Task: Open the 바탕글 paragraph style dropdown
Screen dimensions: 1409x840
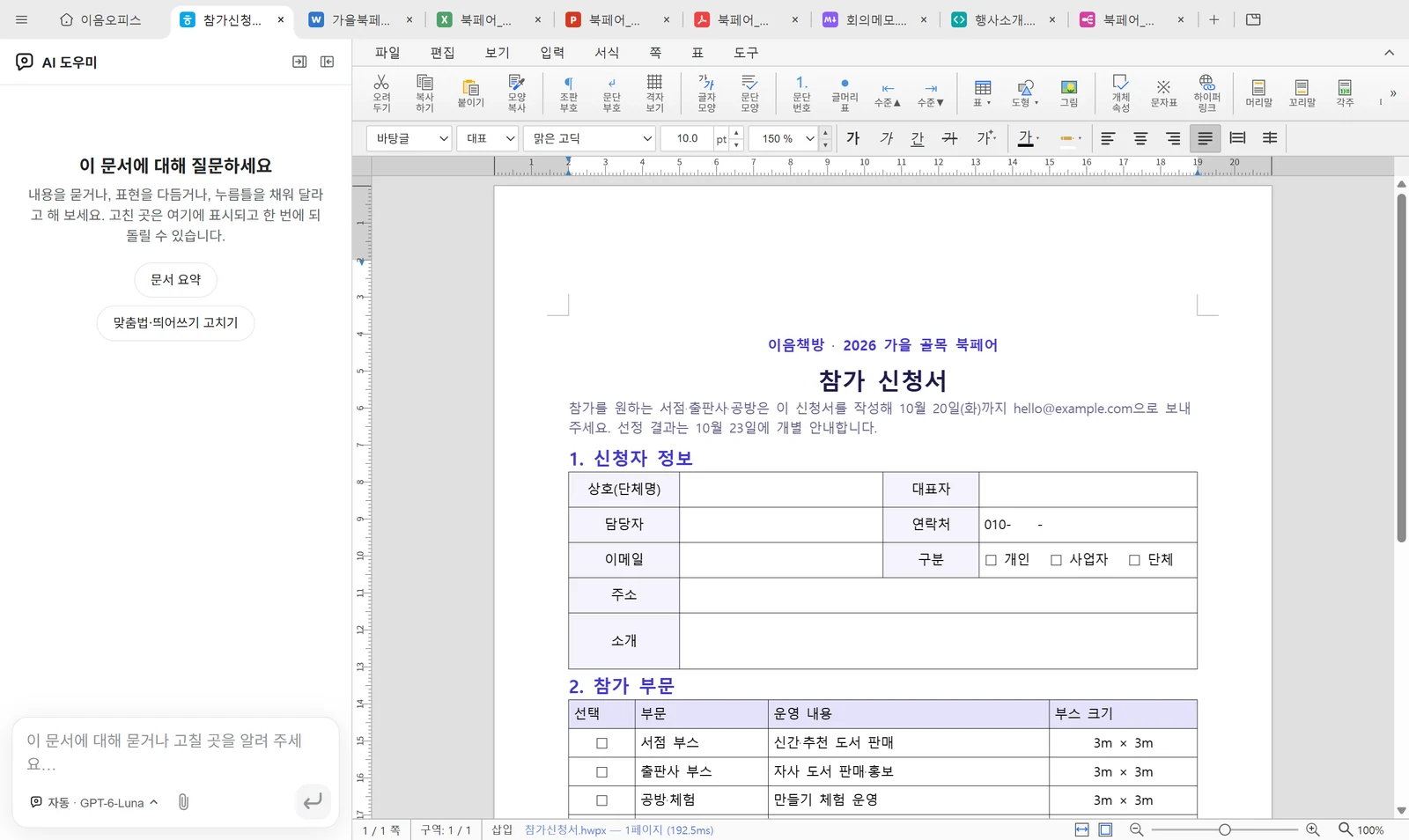Action: coord(409,138)
